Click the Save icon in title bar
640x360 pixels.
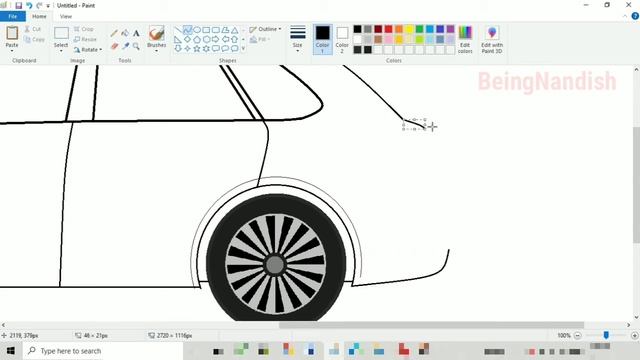pyautogui.click(x=18, y=6)
